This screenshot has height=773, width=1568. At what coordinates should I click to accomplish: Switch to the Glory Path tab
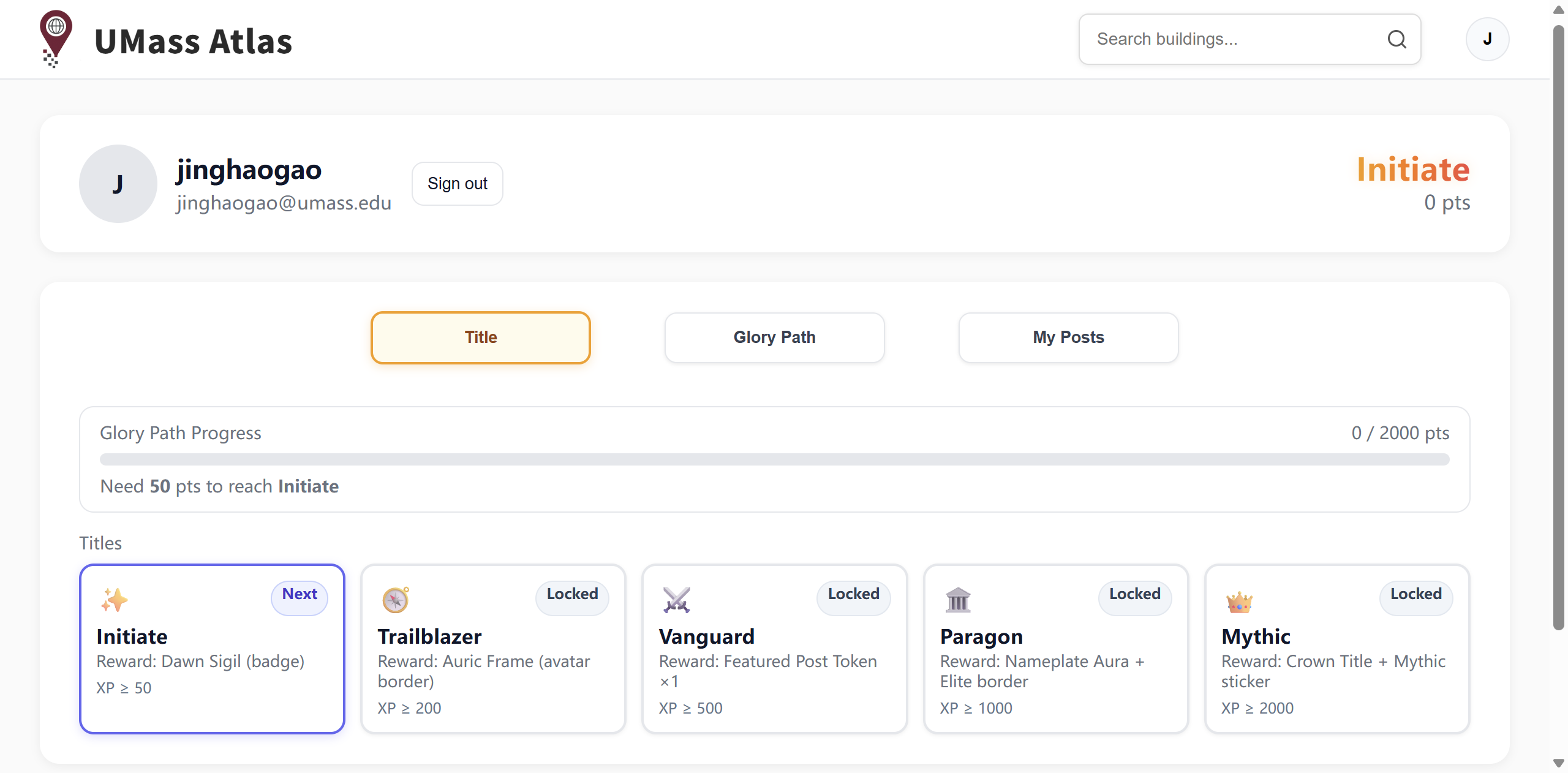[774, 337]
